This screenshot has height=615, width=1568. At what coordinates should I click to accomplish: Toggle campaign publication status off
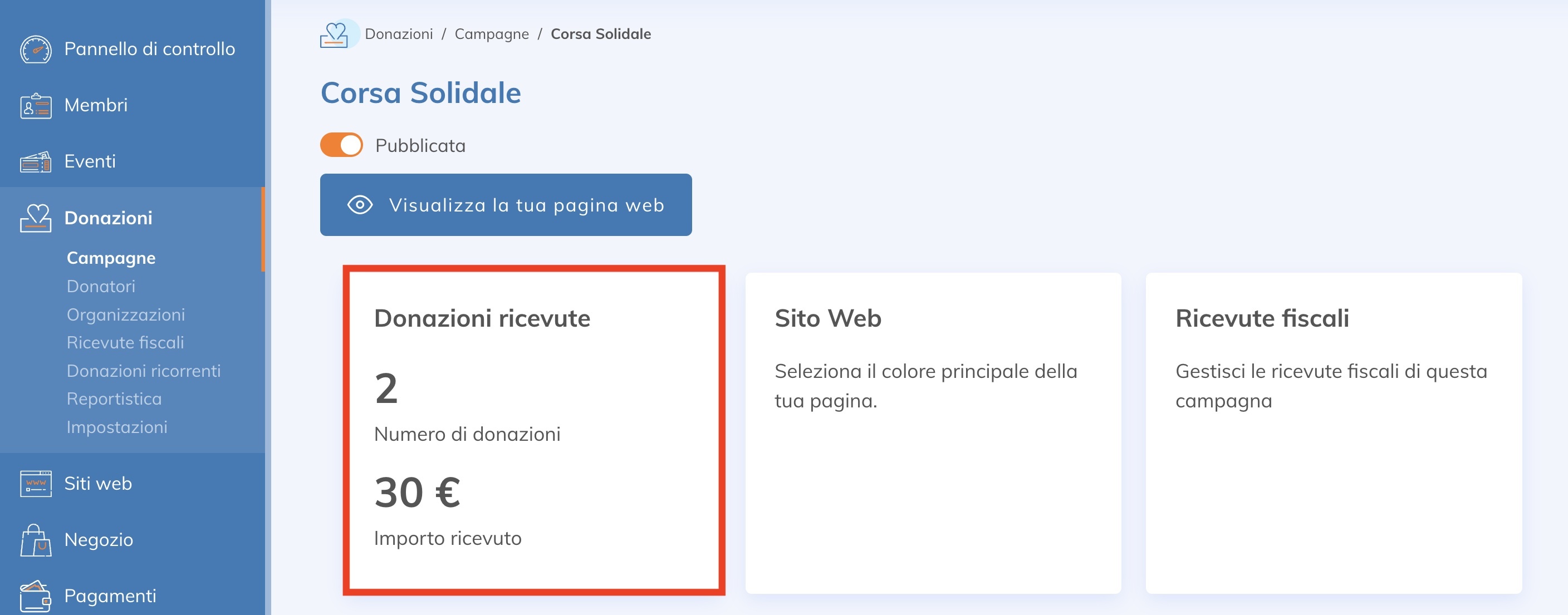342,145
